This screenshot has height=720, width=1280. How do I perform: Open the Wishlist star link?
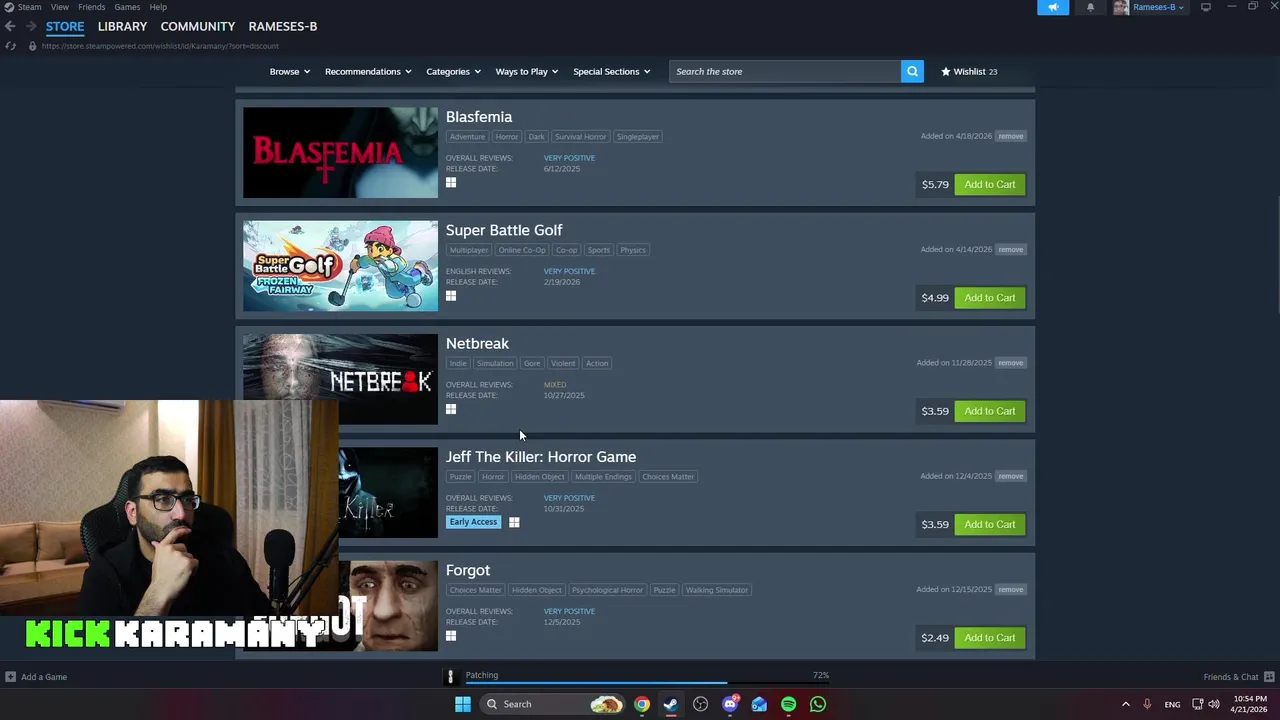coord(969,71)
